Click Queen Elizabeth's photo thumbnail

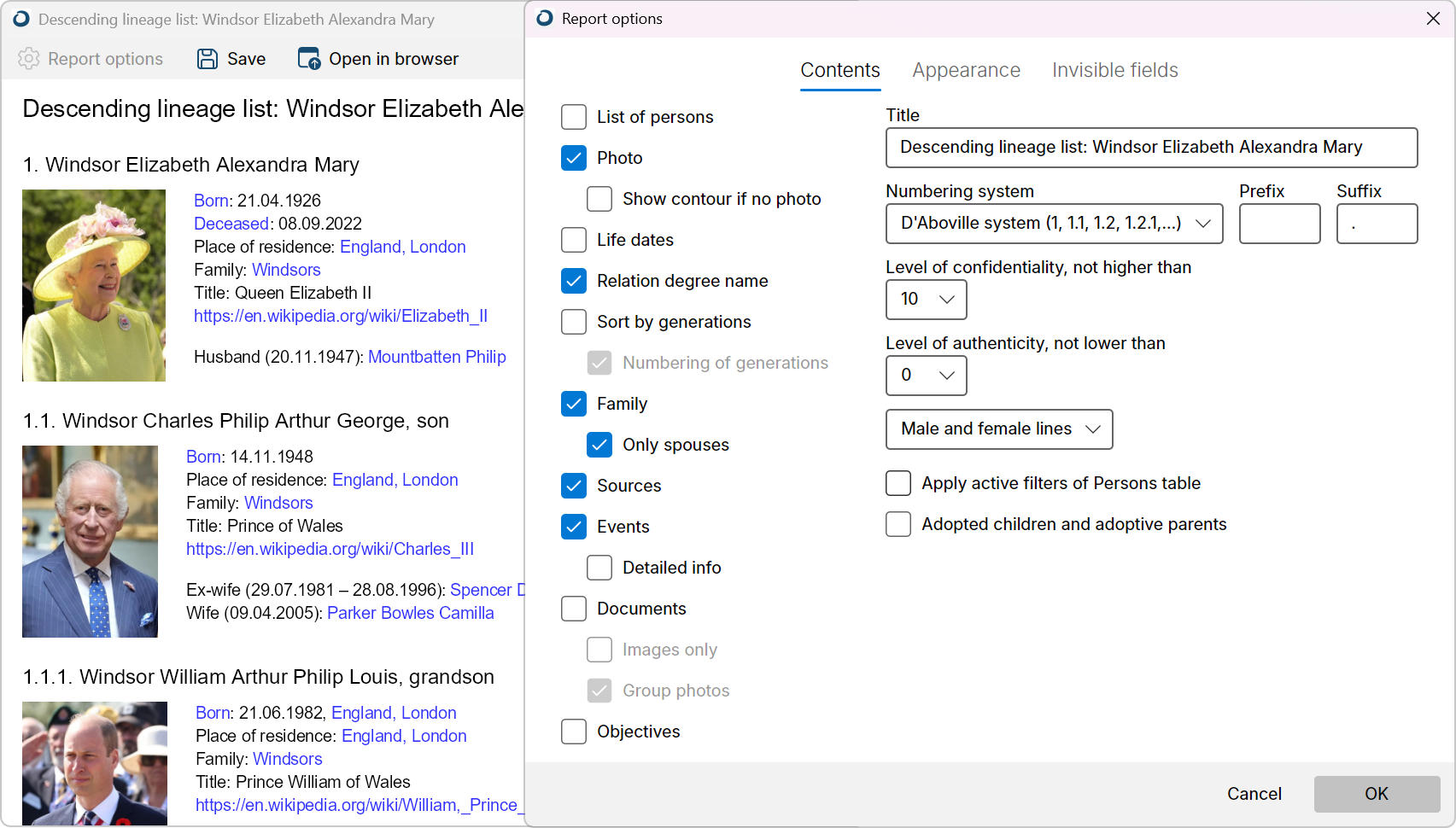coord(94,285)
